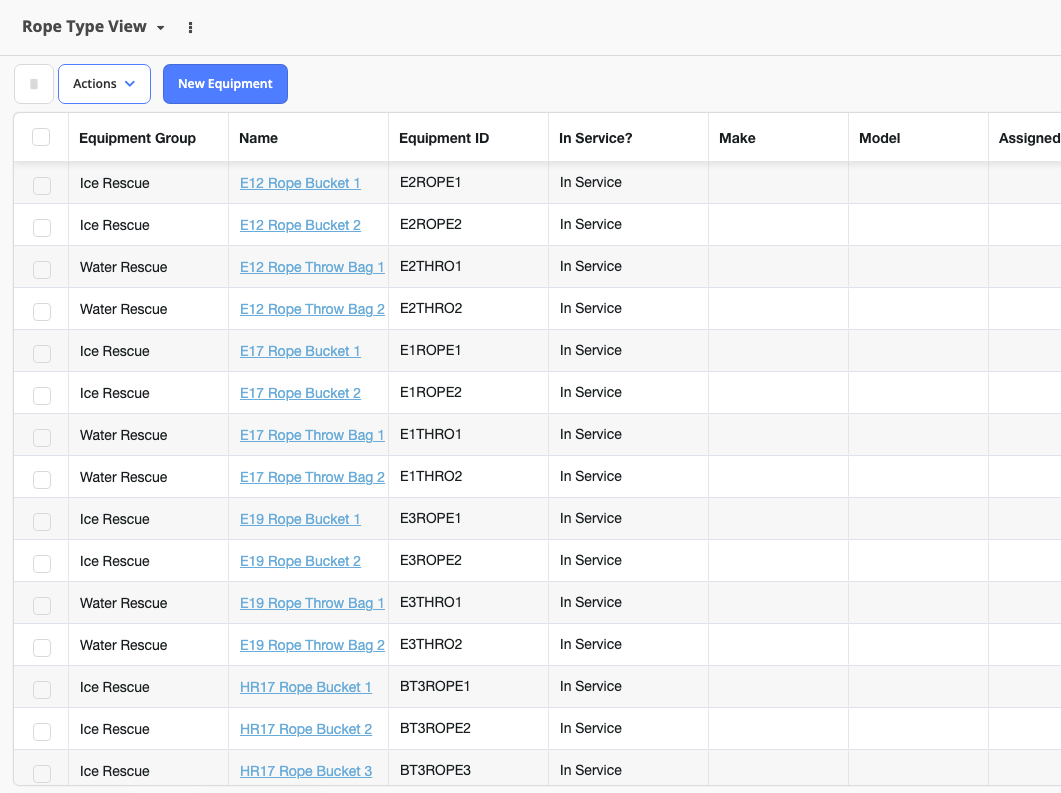Click Water Rescue group for E17 Throw Bag 1
1061x793 pixels.
(123, 435)
